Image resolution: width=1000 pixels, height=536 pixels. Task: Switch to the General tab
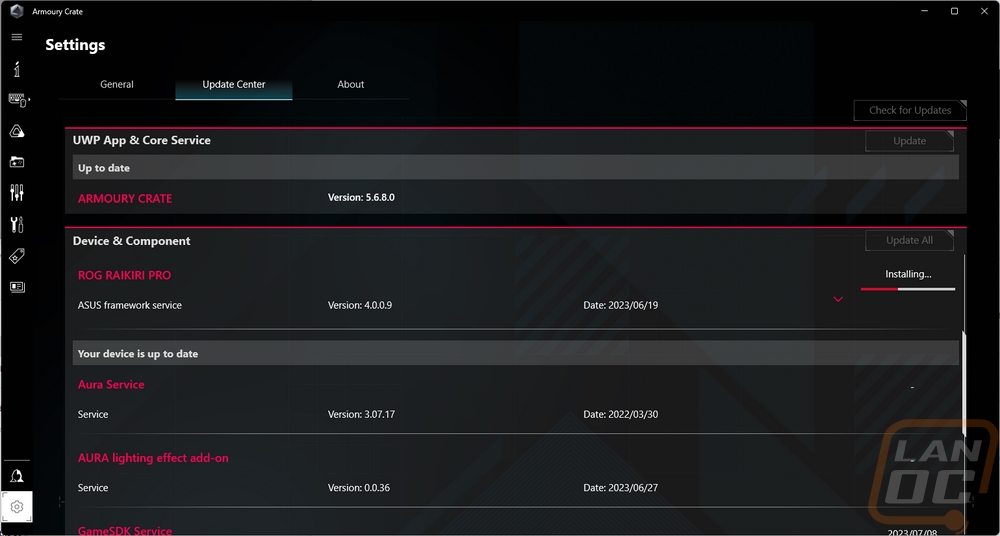coord(117,85)
